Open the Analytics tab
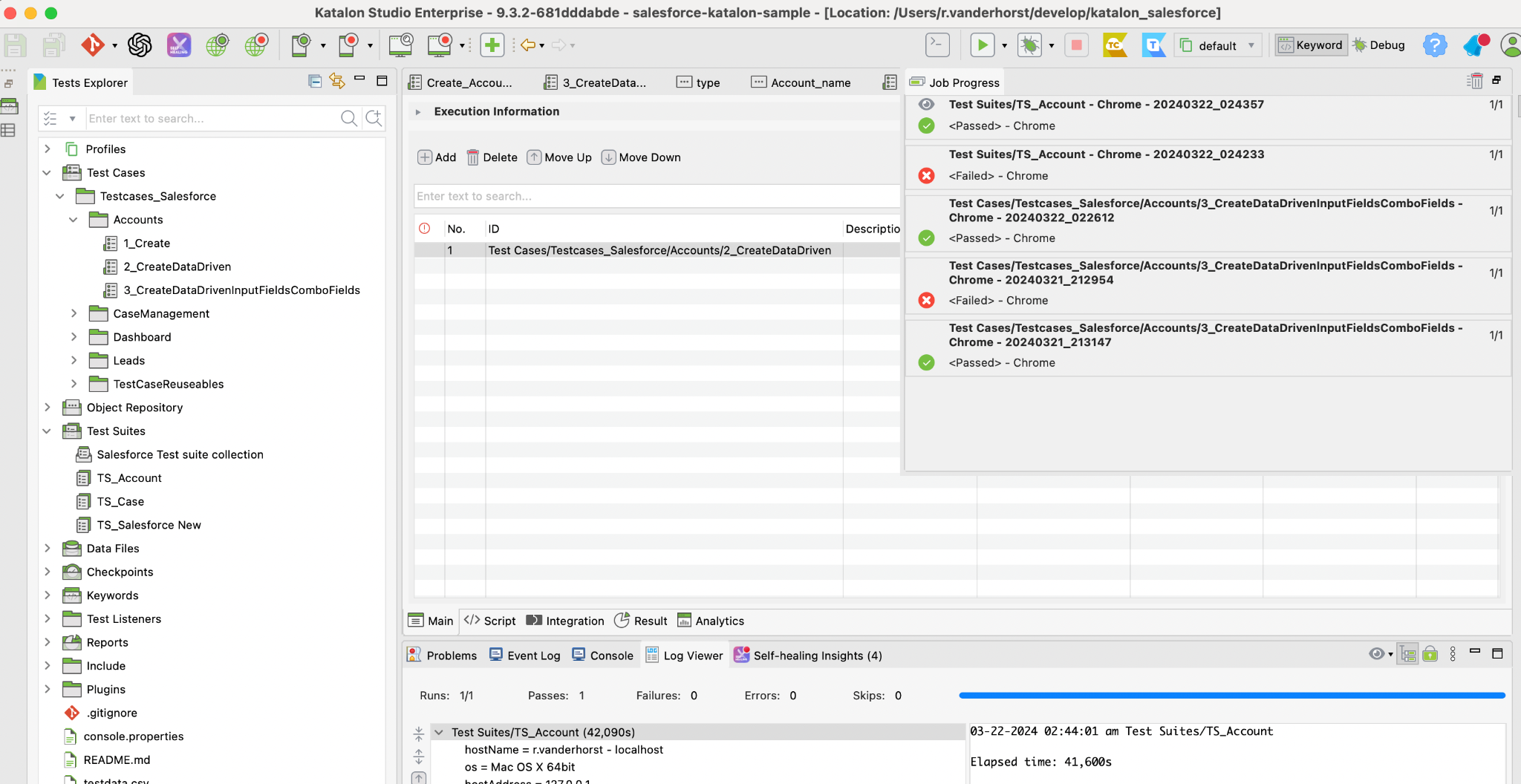 711,621
